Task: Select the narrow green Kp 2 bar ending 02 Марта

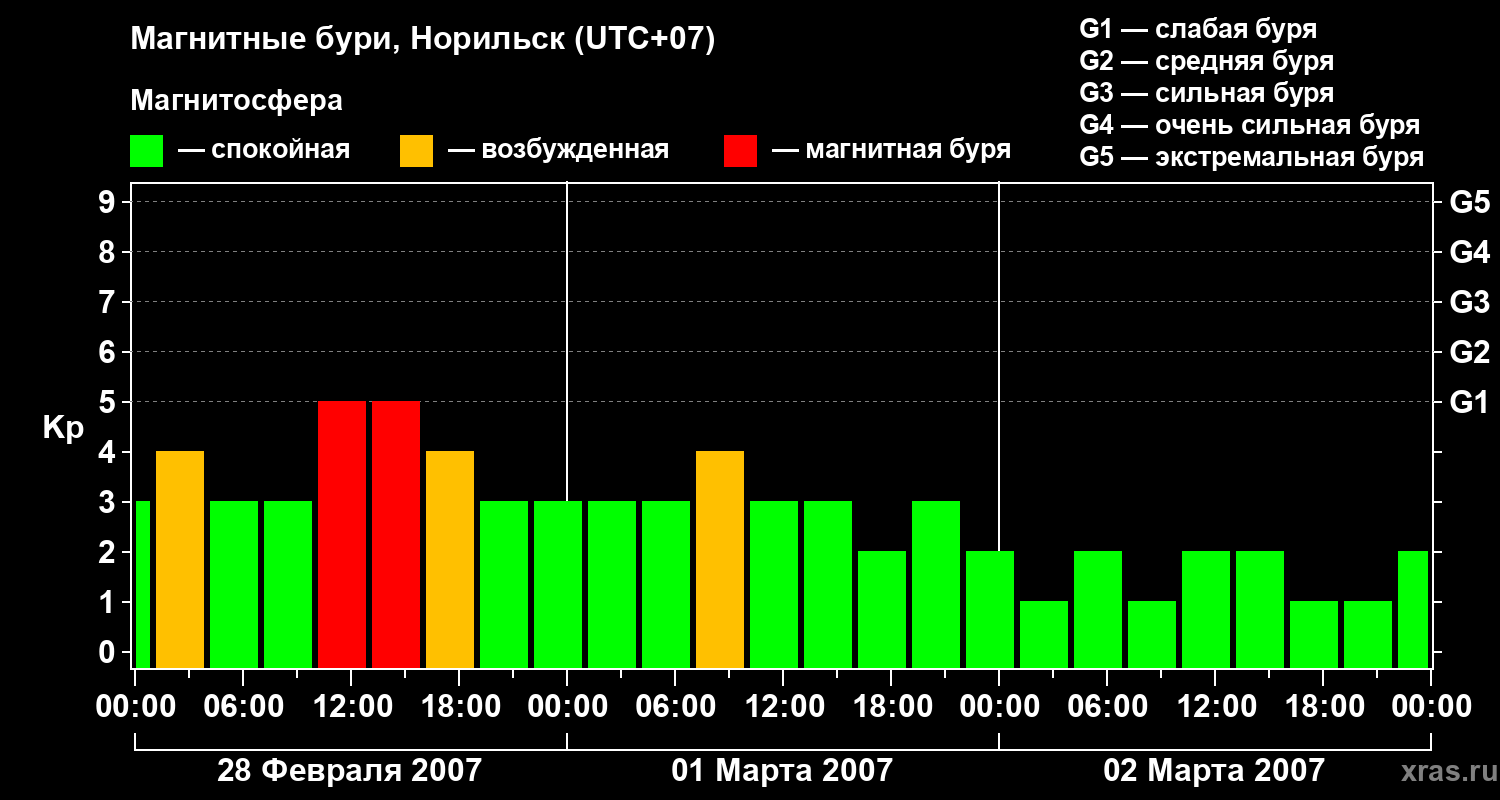Action: click(x=1413, y=609)
